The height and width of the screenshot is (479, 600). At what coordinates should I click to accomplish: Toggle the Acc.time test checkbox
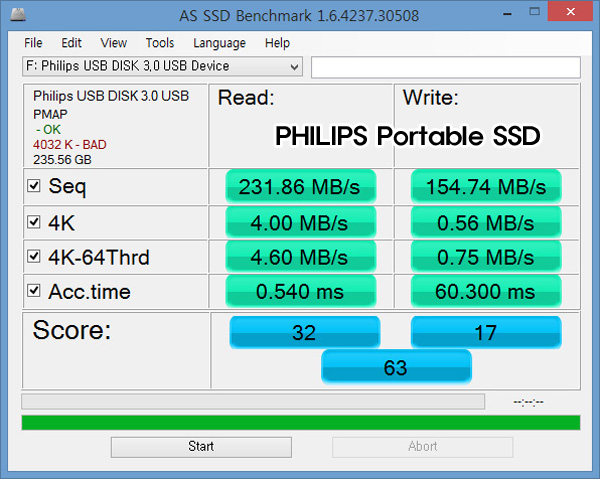pyautogui.click(x=34, y=291)
